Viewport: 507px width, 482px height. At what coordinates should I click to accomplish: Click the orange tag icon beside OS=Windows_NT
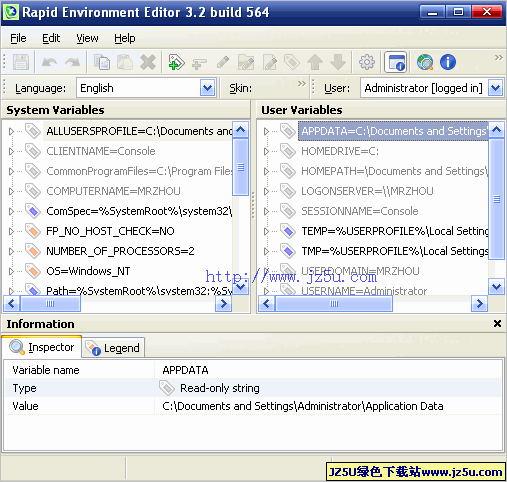pyautogui.click(x=33, y=271)
